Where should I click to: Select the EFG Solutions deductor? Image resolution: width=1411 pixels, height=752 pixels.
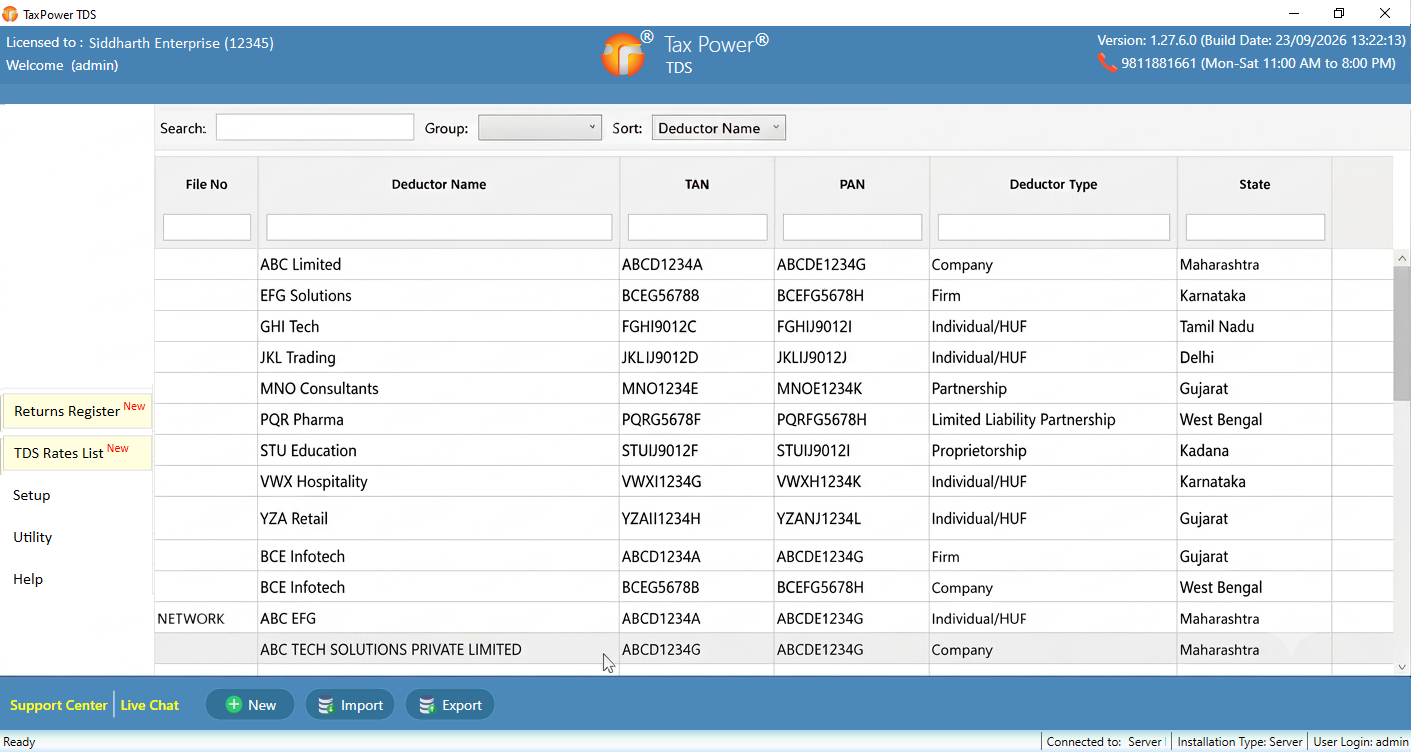click(x=773, y=295)
